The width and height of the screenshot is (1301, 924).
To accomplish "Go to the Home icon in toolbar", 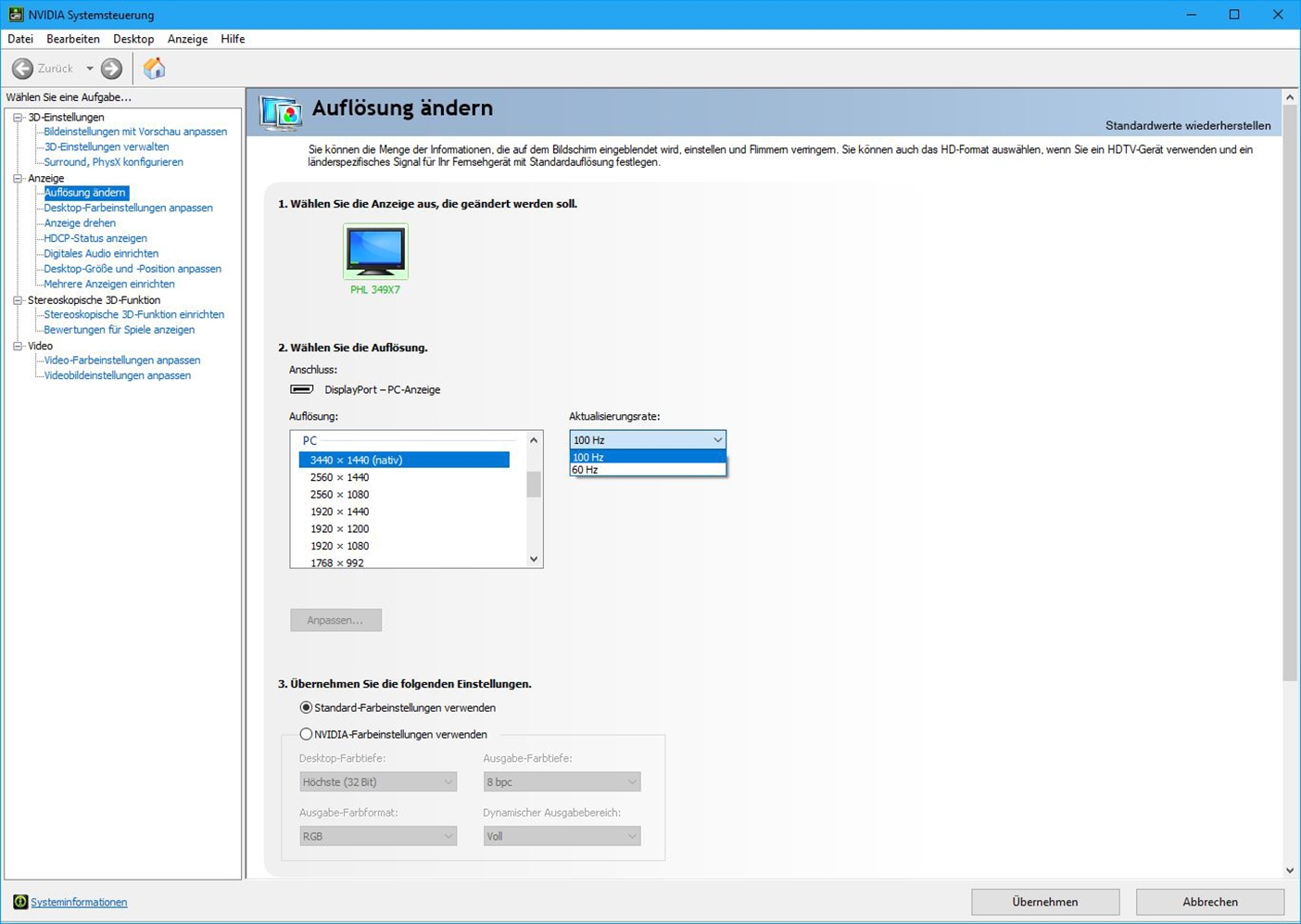I will point(155,68).
